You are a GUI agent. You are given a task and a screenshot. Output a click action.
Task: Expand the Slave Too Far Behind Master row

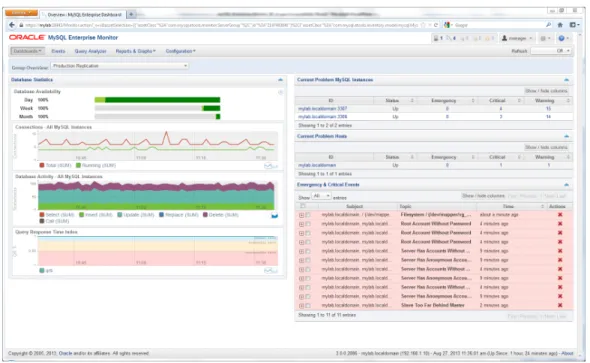tap(301, 306)
